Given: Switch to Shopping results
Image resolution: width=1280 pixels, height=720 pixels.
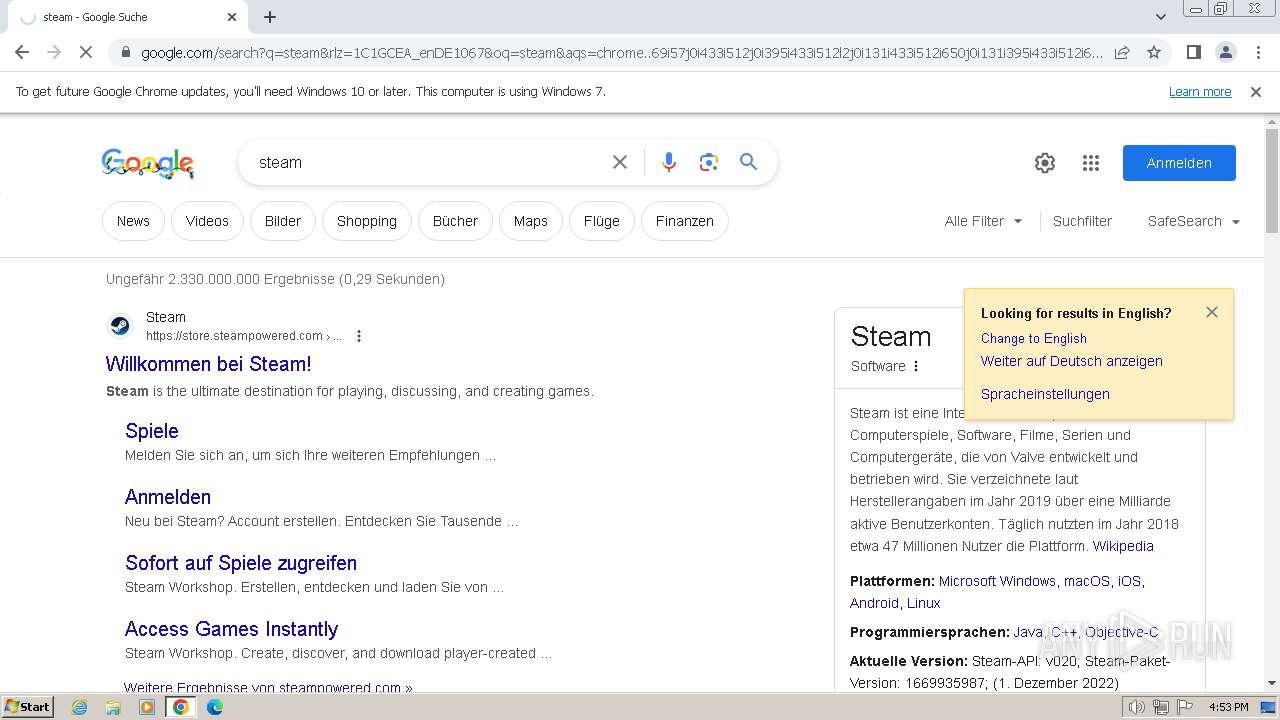Looking at the screenshot, I should 367,221.
